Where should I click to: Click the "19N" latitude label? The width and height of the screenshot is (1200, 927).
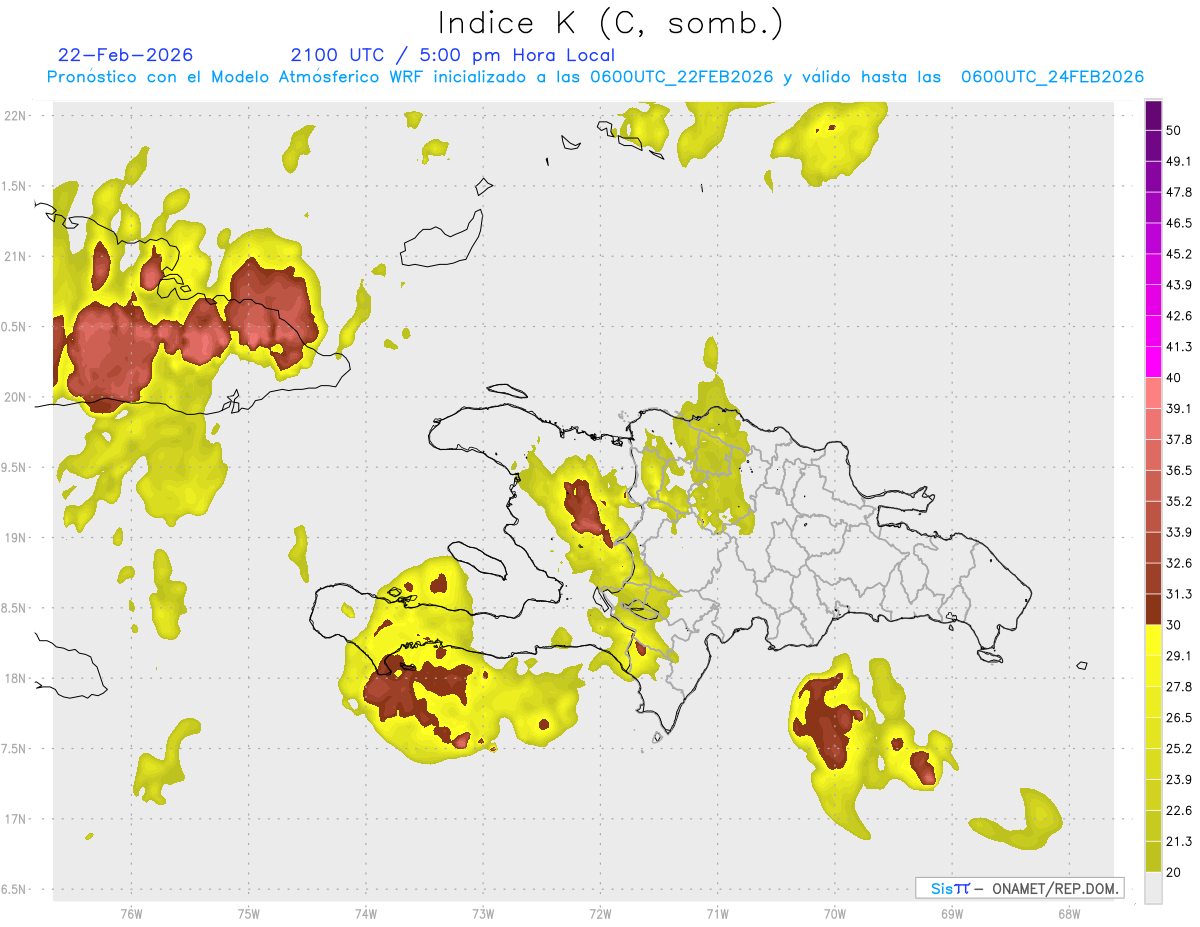pyautogui.click(x=15, y=537)
